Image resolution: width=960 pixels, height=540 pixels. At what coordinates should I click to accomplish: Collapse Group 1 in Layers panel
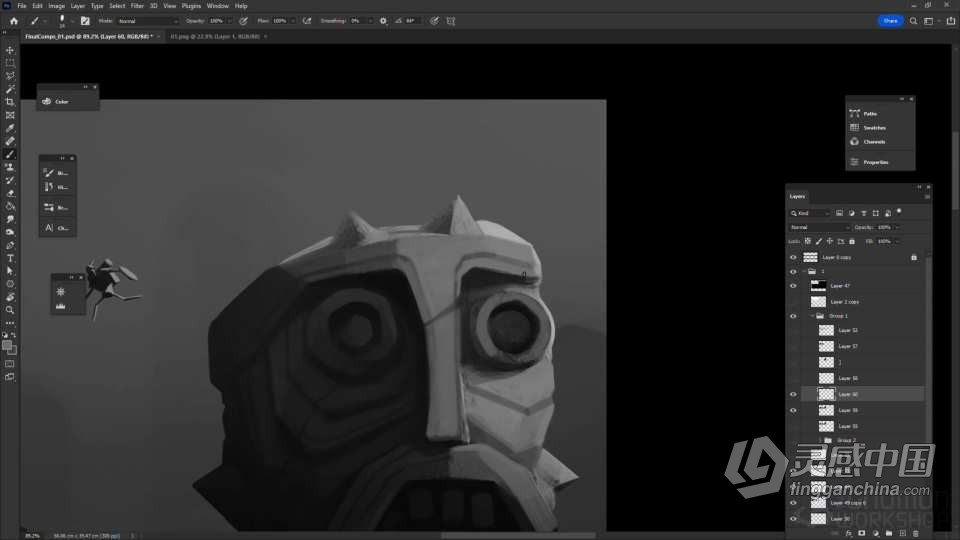point(812,316)
